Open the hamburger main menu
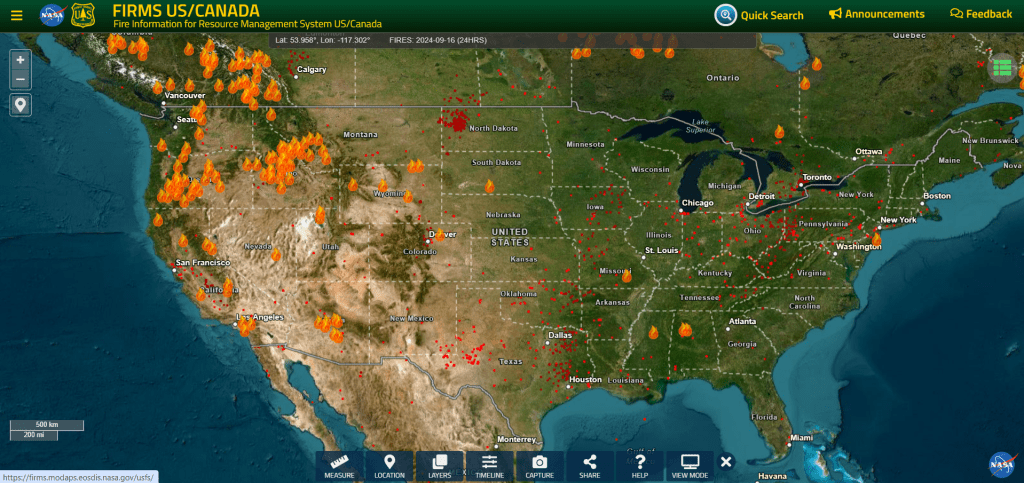 tap(16, 15)
